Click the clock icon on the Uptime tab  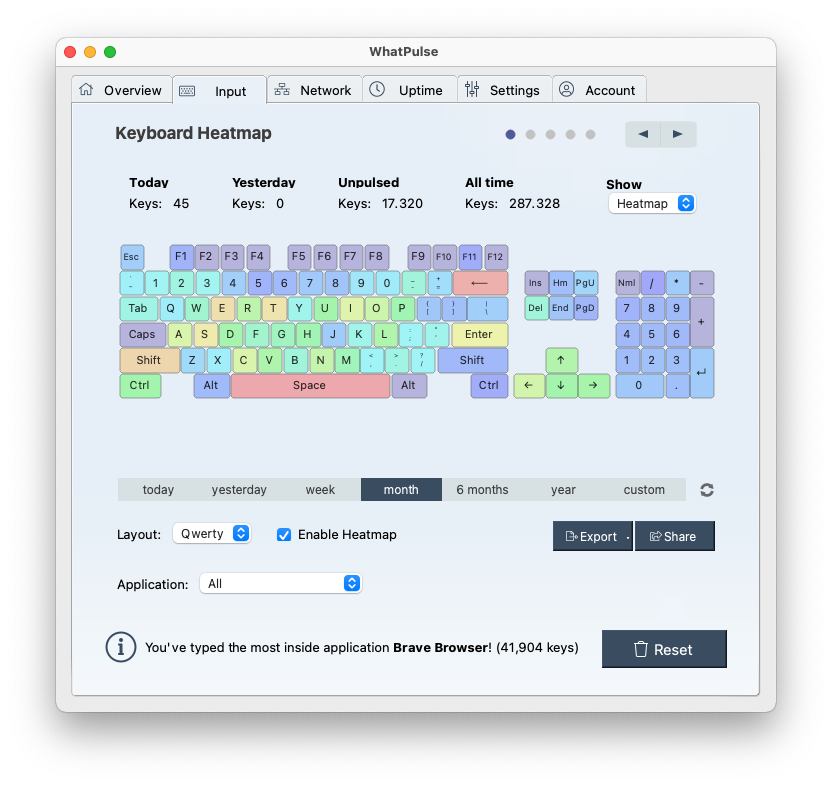tap(377, 89)
